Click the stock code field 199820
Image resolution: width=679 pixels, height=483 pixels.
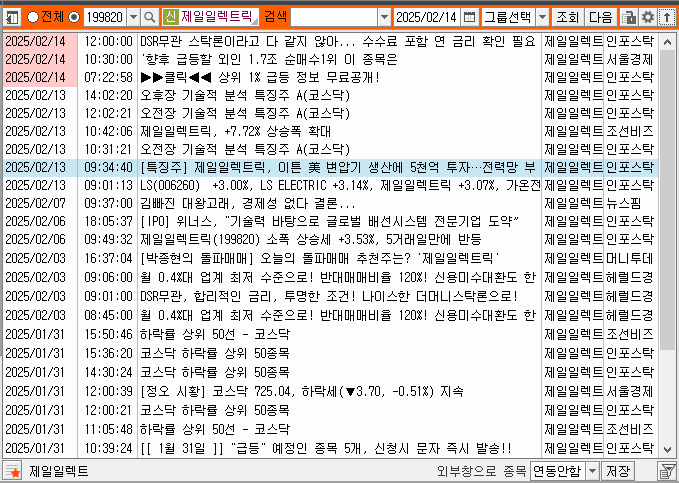[x=105, y=17]
